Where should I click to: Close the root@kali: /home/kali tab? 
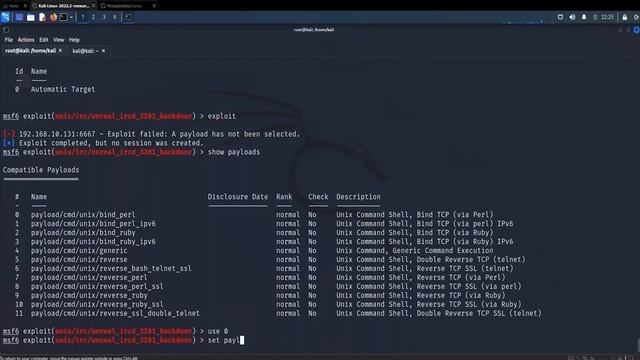point(60,51)
